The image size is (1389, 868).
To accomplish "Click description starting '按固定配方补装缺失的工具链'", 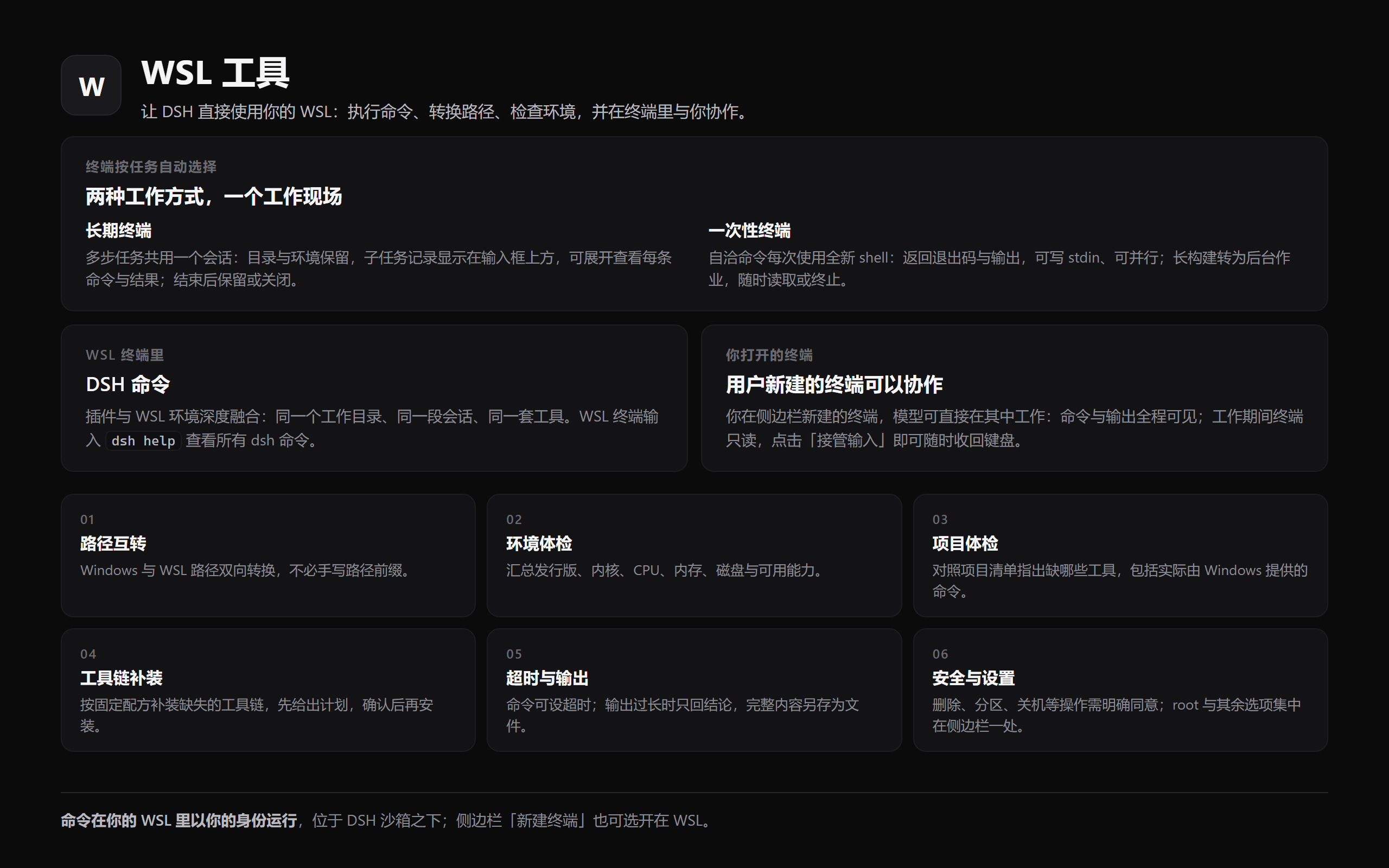I will click(x=257, y=716).
